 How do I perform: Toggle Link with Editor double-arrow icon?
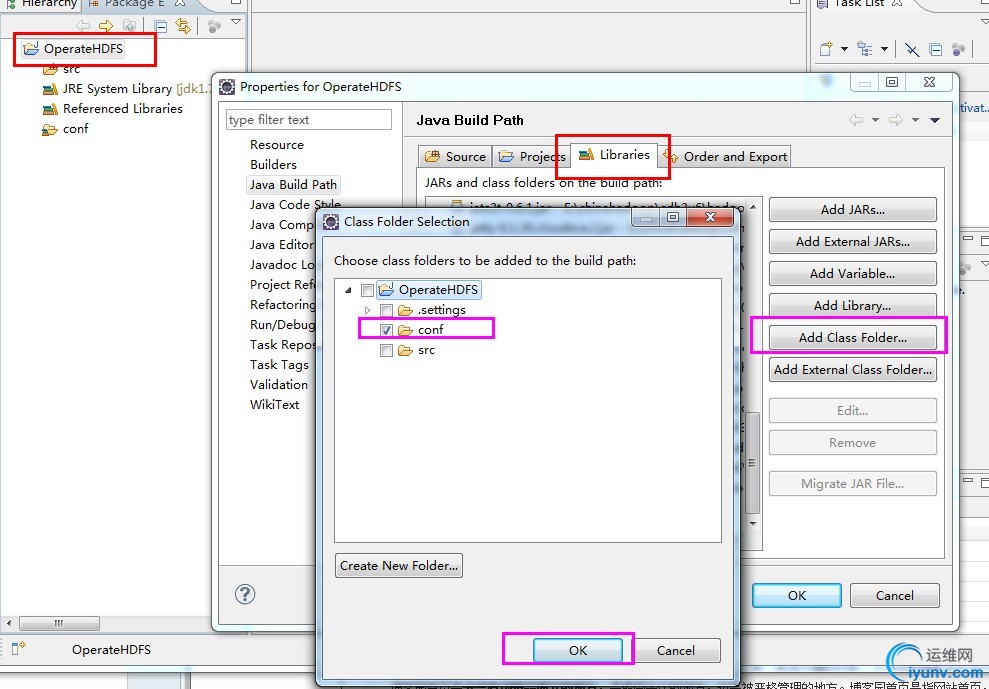coord(183,26)
